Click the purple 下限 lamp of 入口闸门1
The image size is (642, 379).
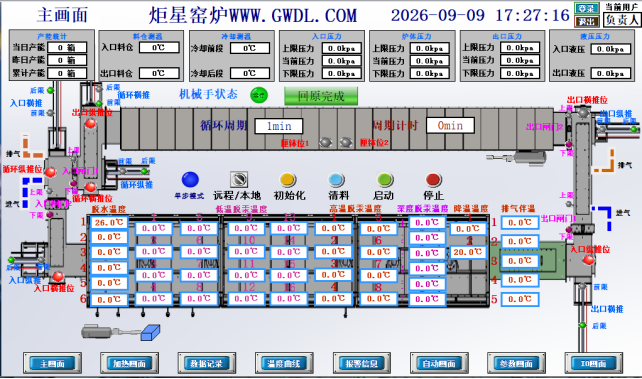point(73,184)
